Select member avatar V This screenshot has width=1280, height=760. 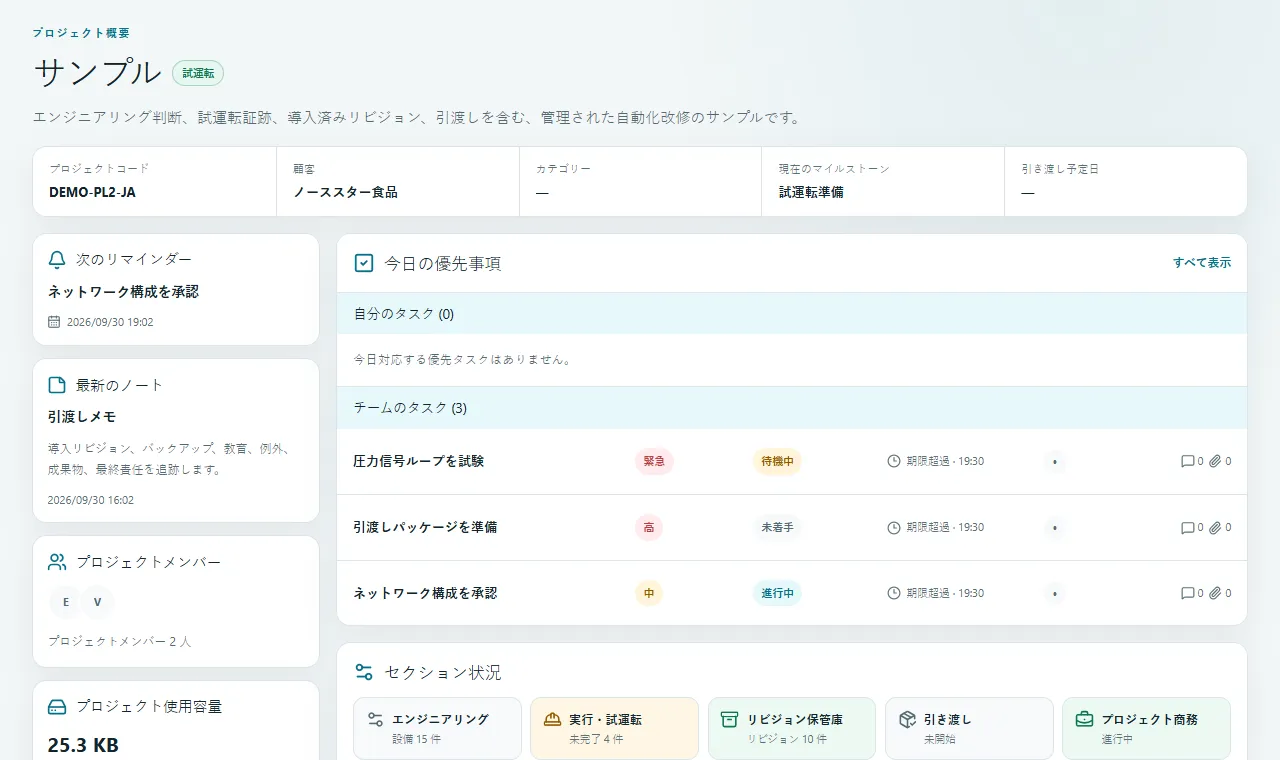(97, 602)
